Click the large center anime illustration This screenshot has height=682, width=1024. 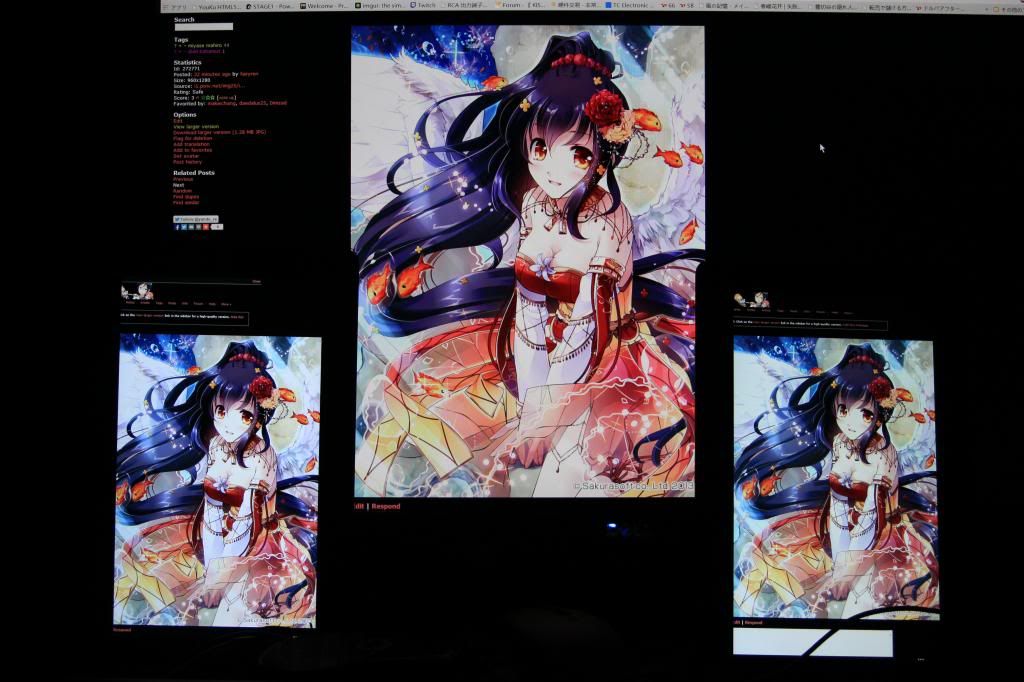(528, 261)
